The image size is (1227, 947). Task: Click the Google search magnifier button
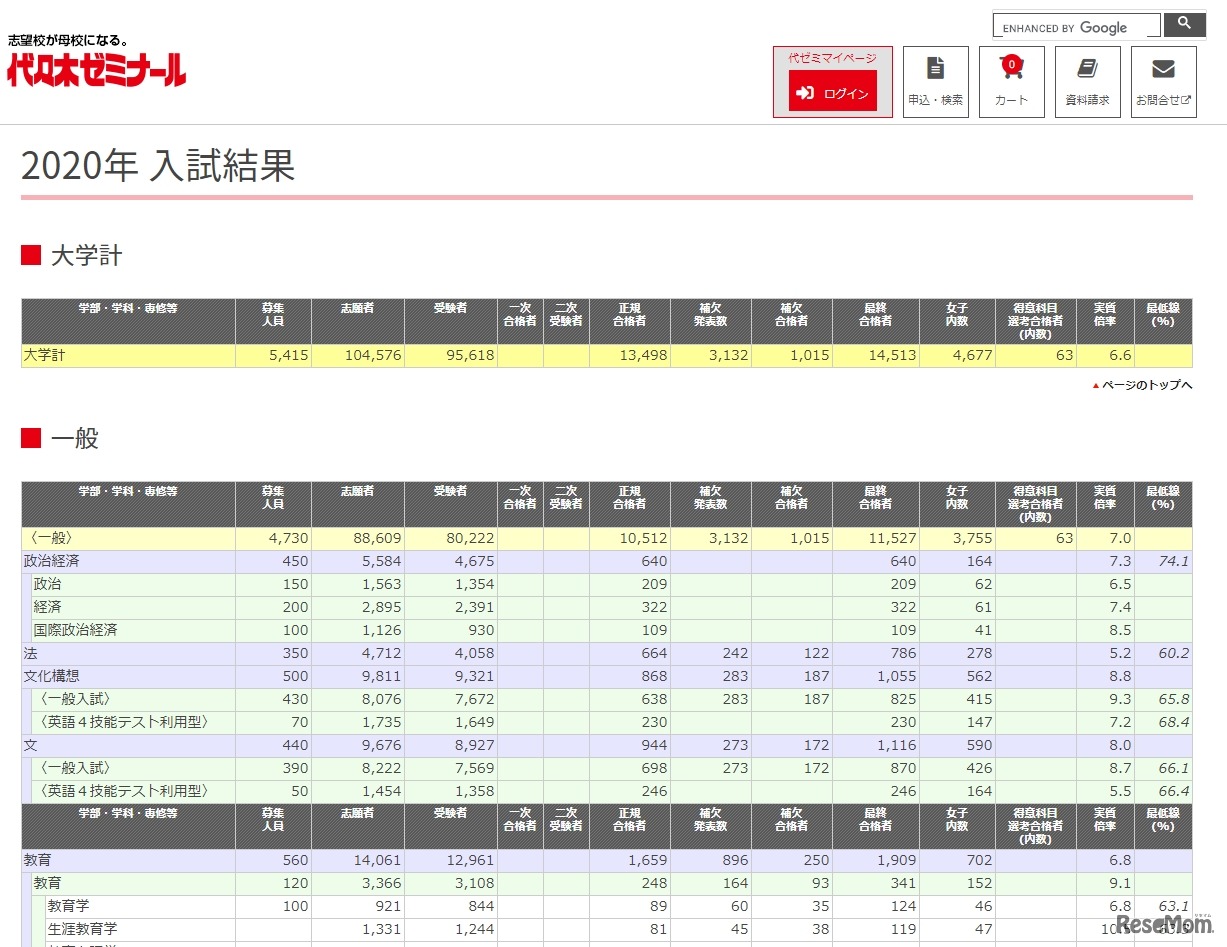coord(1185,24)
